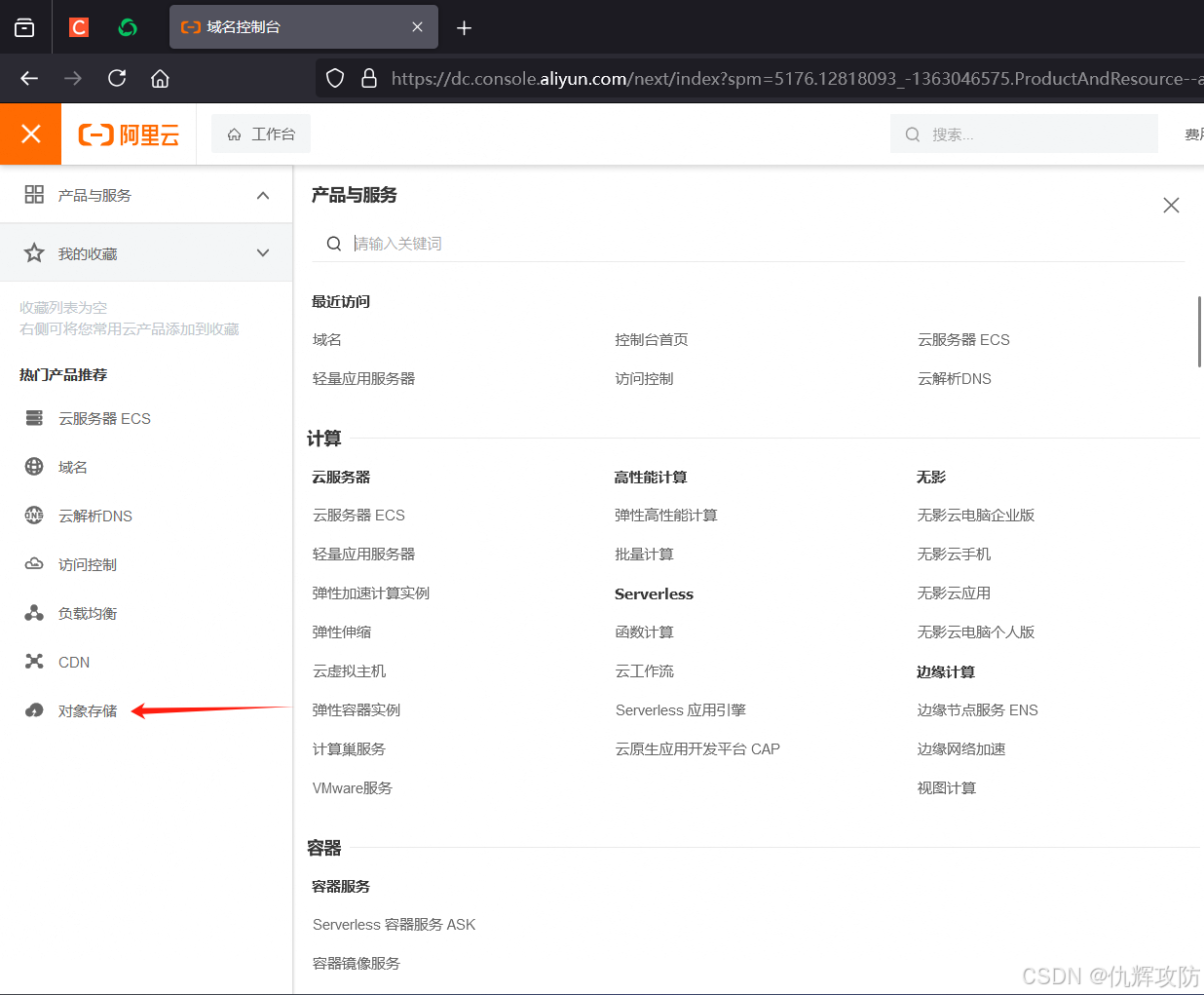Open 弹性容器实例

357,709
